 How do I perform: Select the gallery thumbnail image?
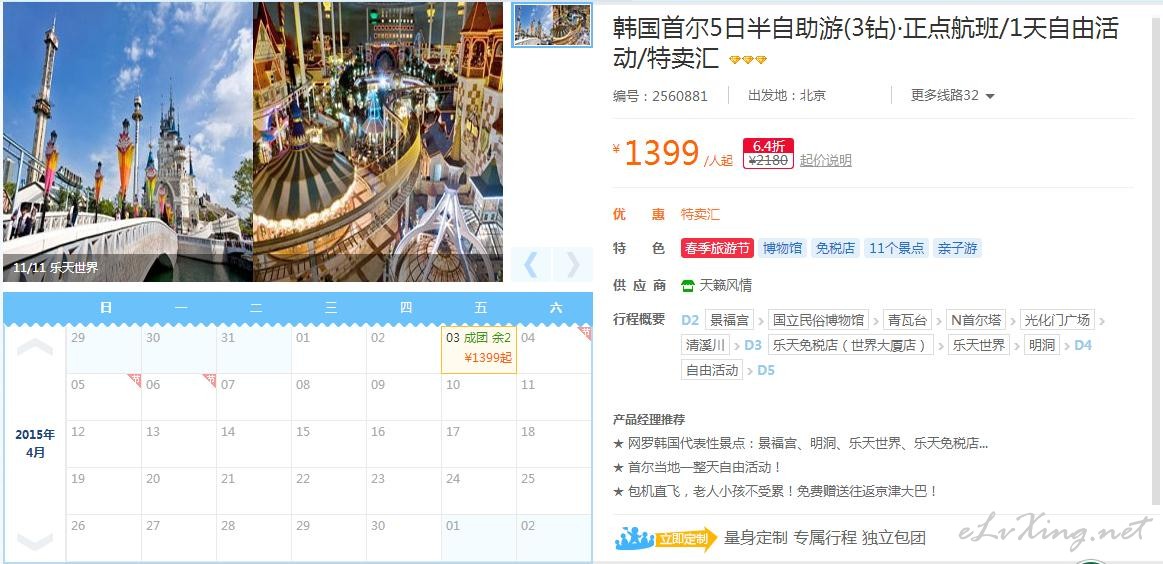pyautogui.click(x=552, y=25)
